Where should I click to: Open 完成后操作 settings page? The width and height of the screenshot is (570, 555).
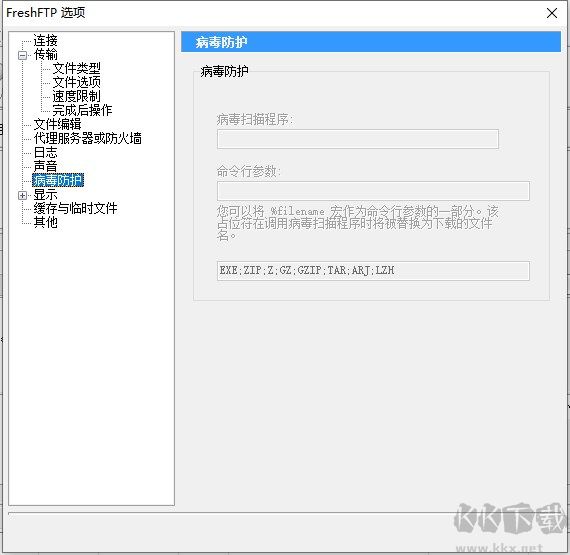coord(82,110)
